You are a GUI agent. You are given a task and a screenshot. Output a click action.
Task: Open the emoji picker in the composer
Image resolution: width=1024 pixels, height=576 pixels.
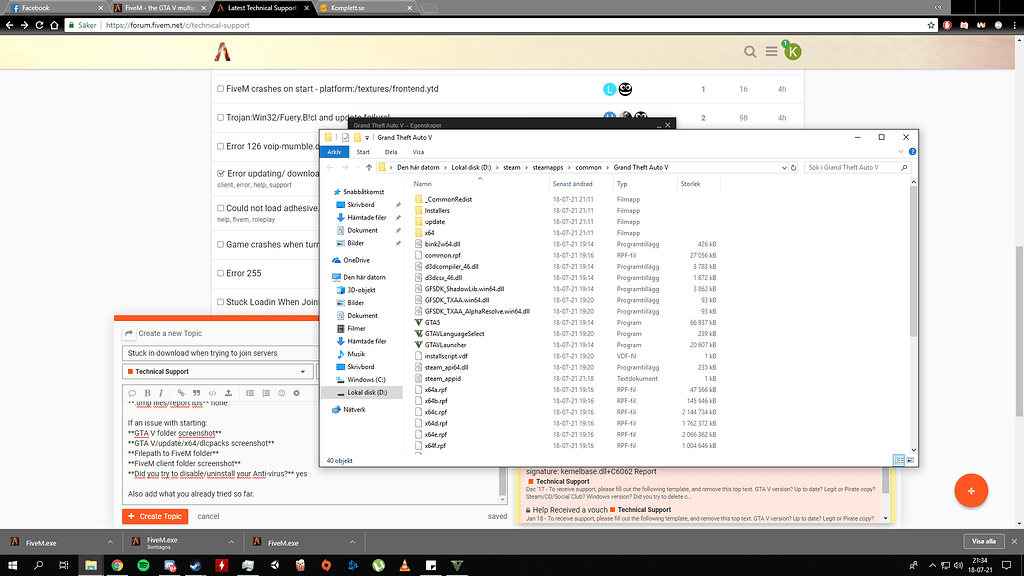point(281,393)
